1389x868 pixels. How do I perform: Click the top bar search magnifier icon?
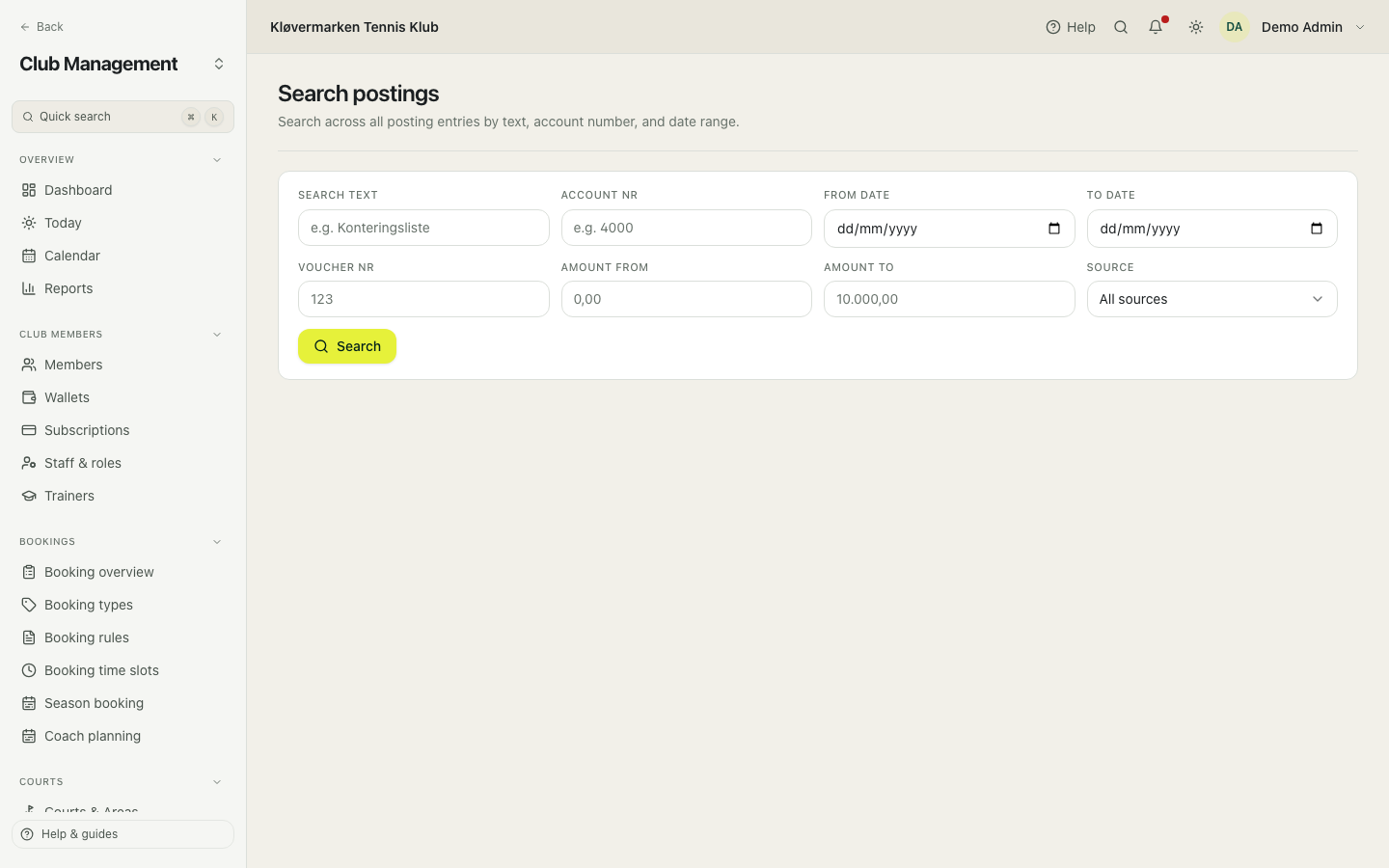(x=1121, y=27)
